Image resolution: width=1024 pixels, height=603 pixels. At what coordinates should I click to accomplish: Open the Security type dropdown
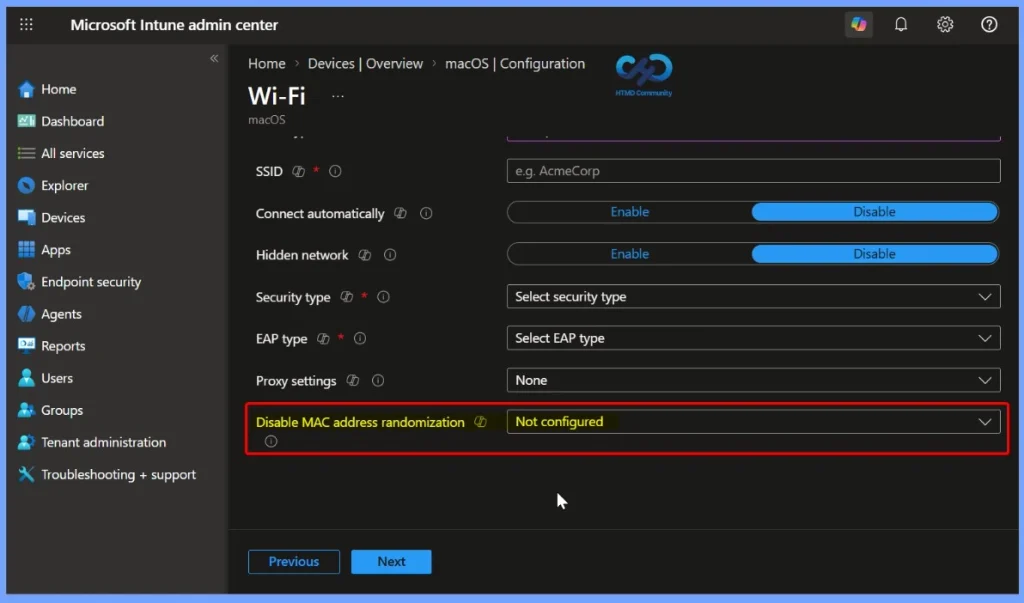(753, 297)
